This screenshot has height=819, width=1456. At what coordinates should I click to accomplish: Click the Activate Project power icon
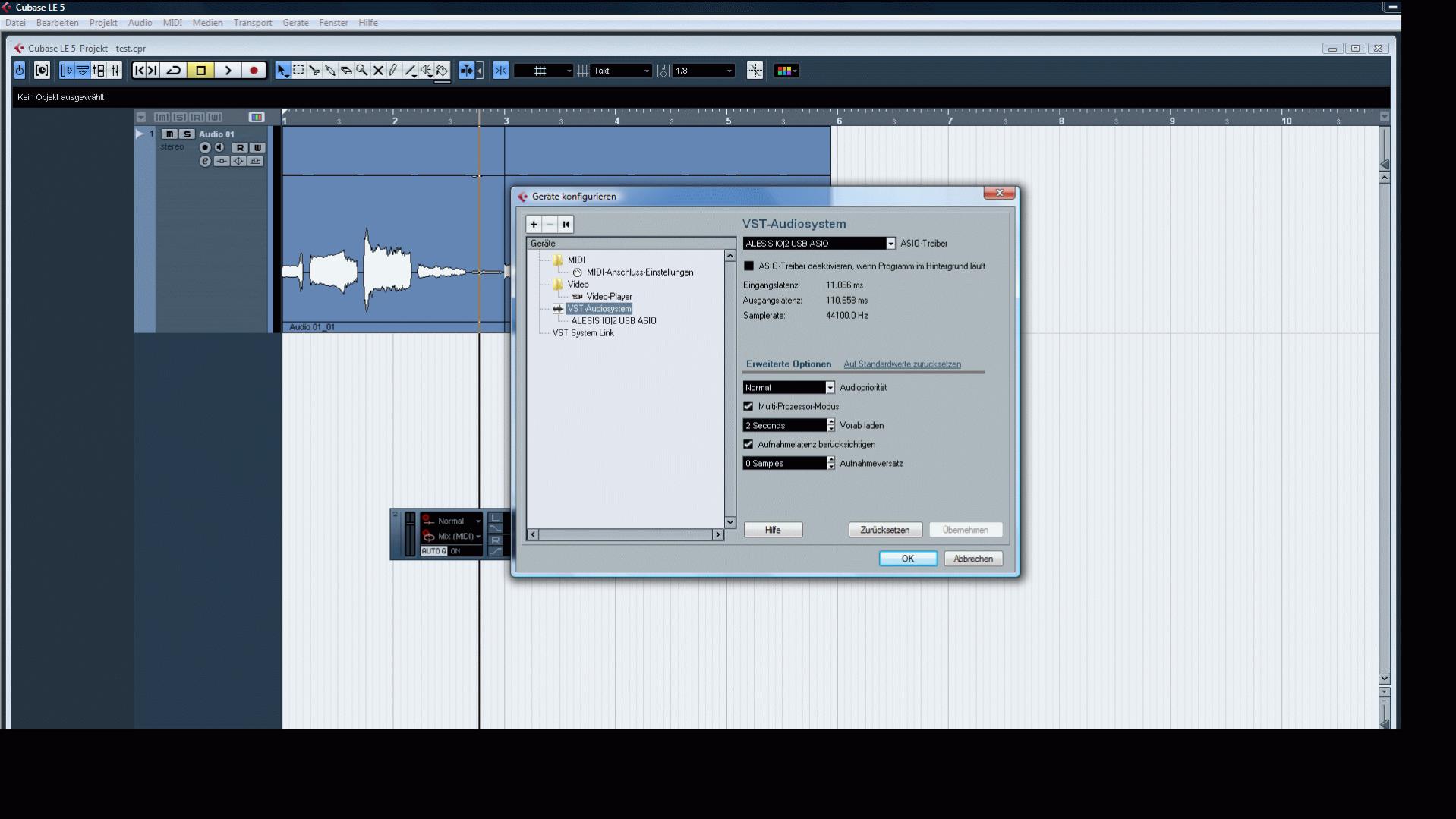20,71
